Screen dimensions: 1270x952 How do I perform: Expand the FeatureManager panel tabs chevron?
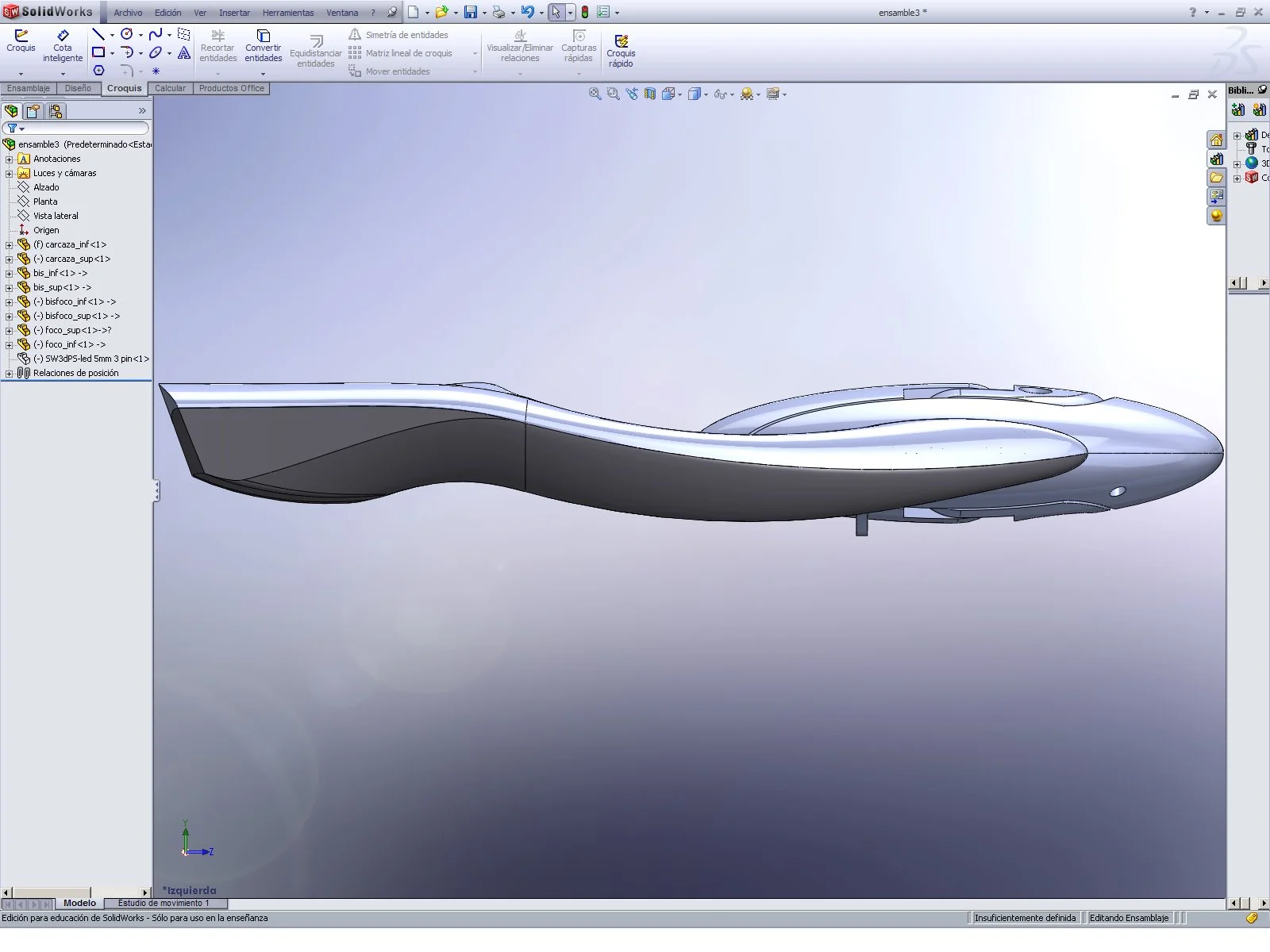point(142,111)
